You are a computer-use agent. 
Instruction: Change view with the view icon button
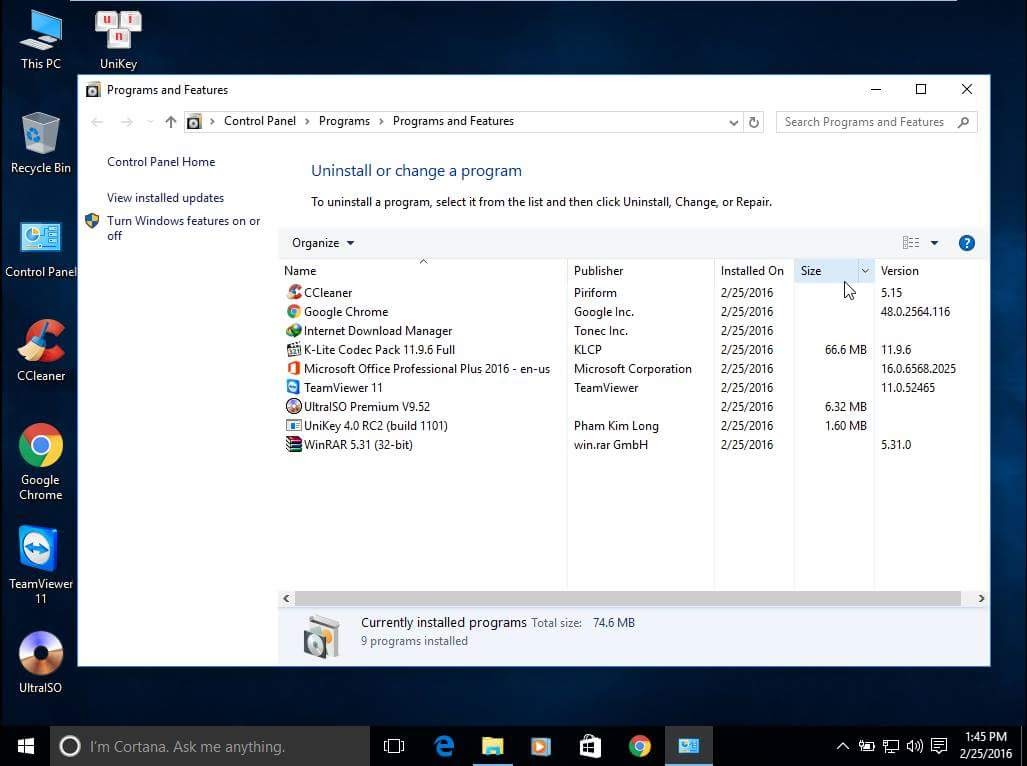click(x=910, y=243)
